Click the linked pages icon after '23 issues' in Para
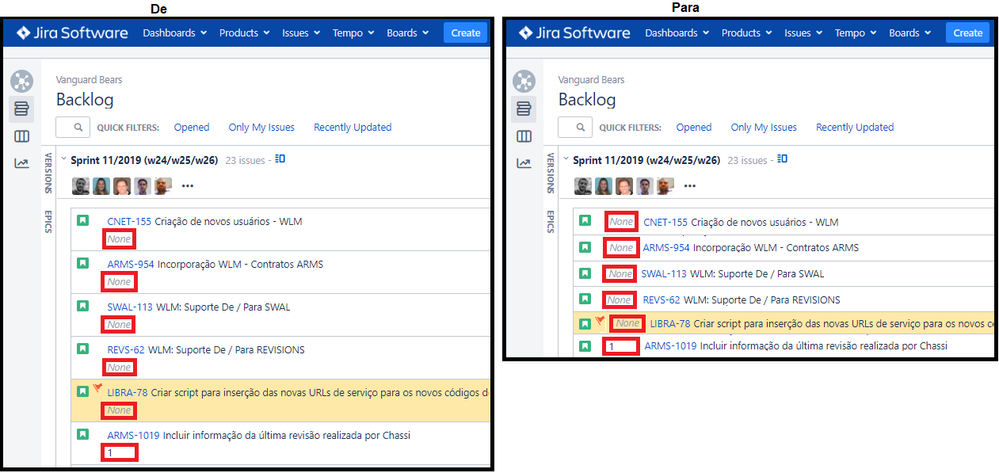This screenshot has width=999, height=473. pos(783,159)
